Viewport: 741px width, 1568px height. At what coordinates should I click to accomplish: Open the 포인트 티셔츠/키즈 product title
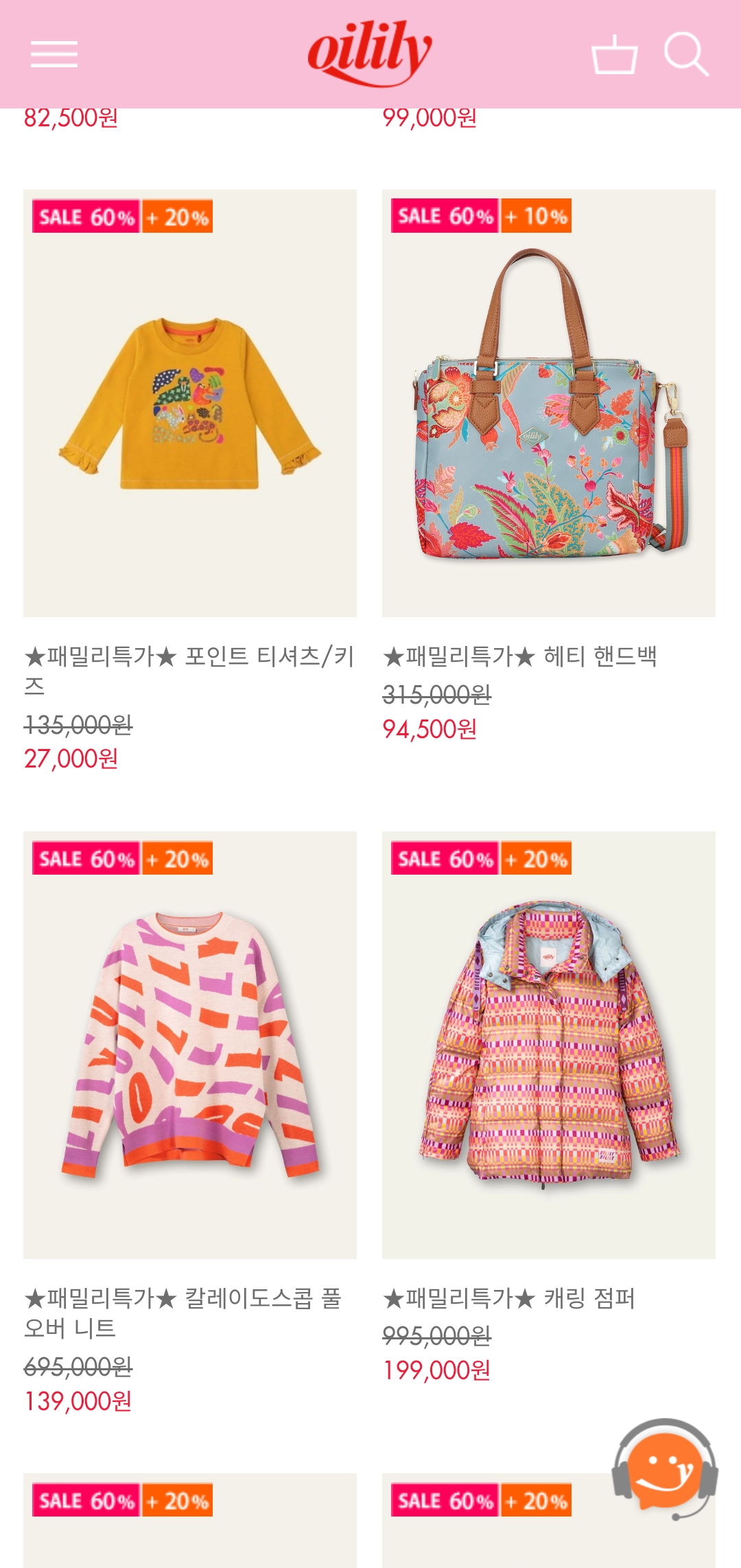(x=189, y=670)
